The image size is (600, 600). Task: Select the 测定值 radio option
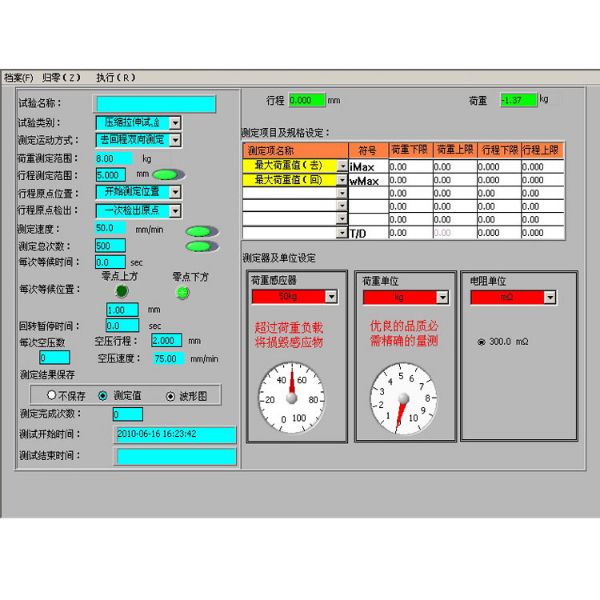[103, 395]
